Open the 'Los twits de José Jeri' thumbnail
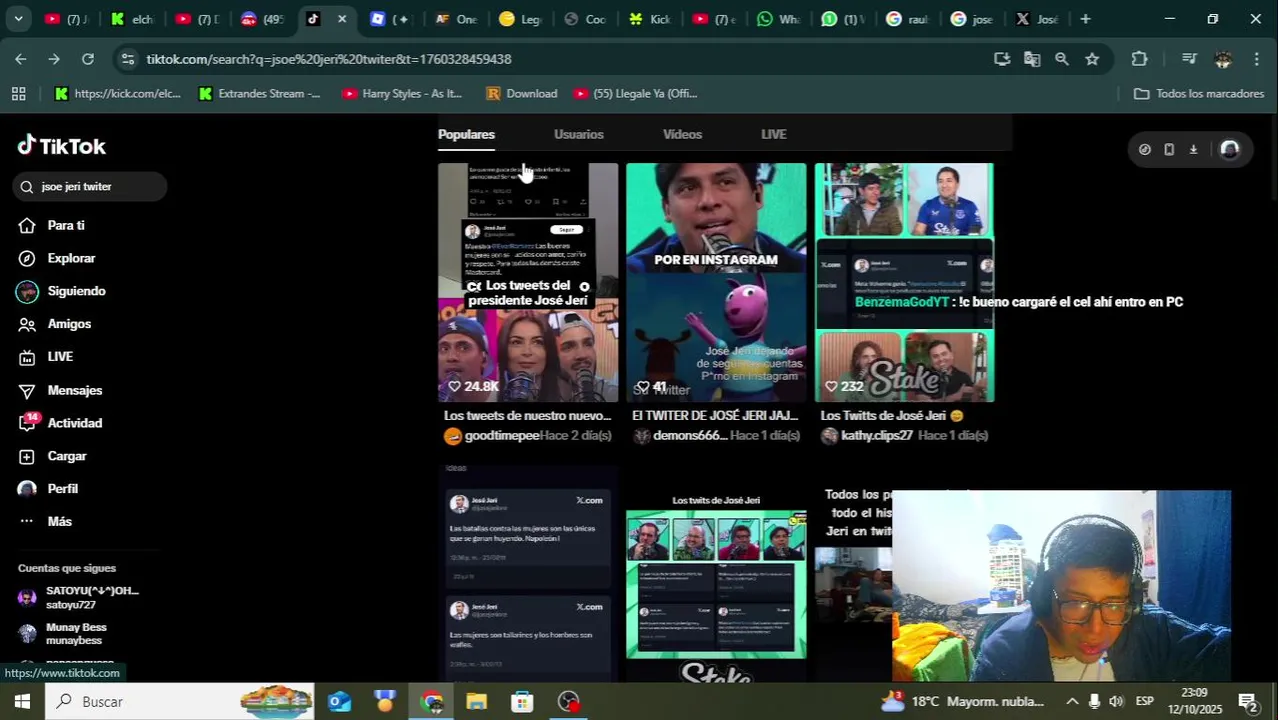The image size is (1278, 720). (716, 585)
